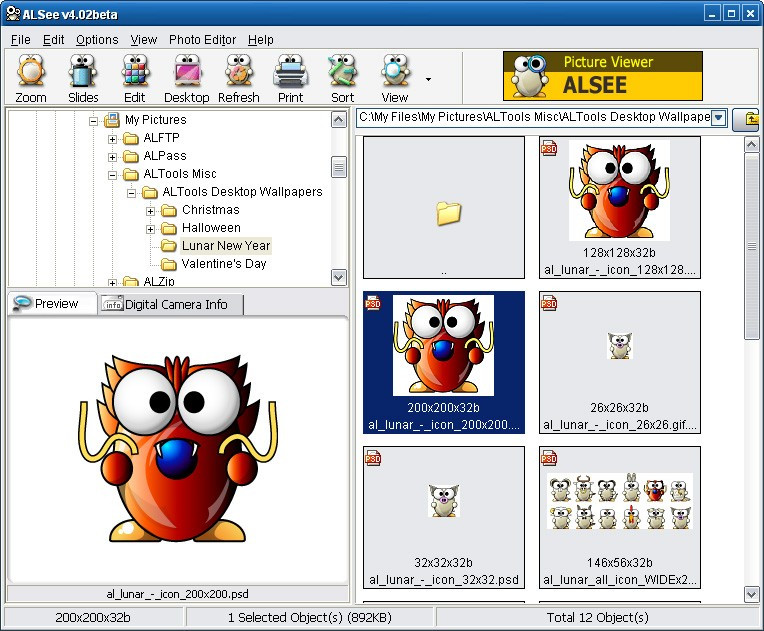Click the thumbnail pane scrollbar thumb
The width and height of the screenshot is (764, 631).
coord(751,247)
